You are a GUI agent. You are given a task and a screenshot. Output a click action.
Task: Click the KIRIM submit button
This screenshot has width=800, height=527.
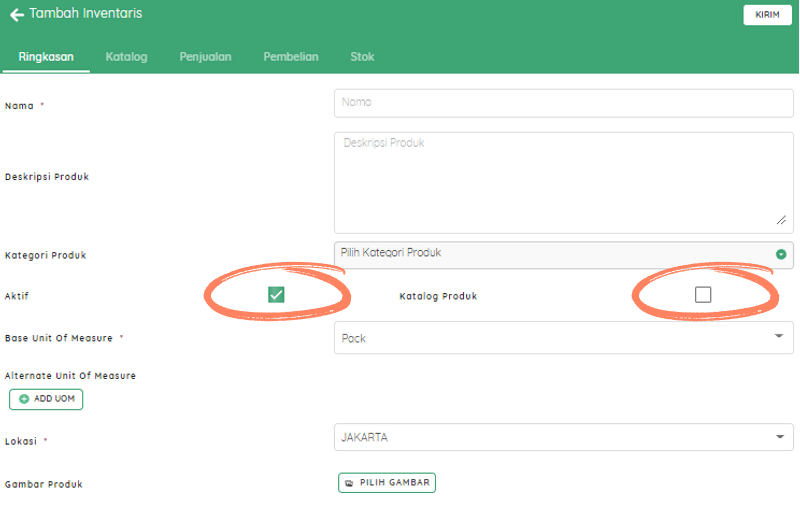pos(767,15)
